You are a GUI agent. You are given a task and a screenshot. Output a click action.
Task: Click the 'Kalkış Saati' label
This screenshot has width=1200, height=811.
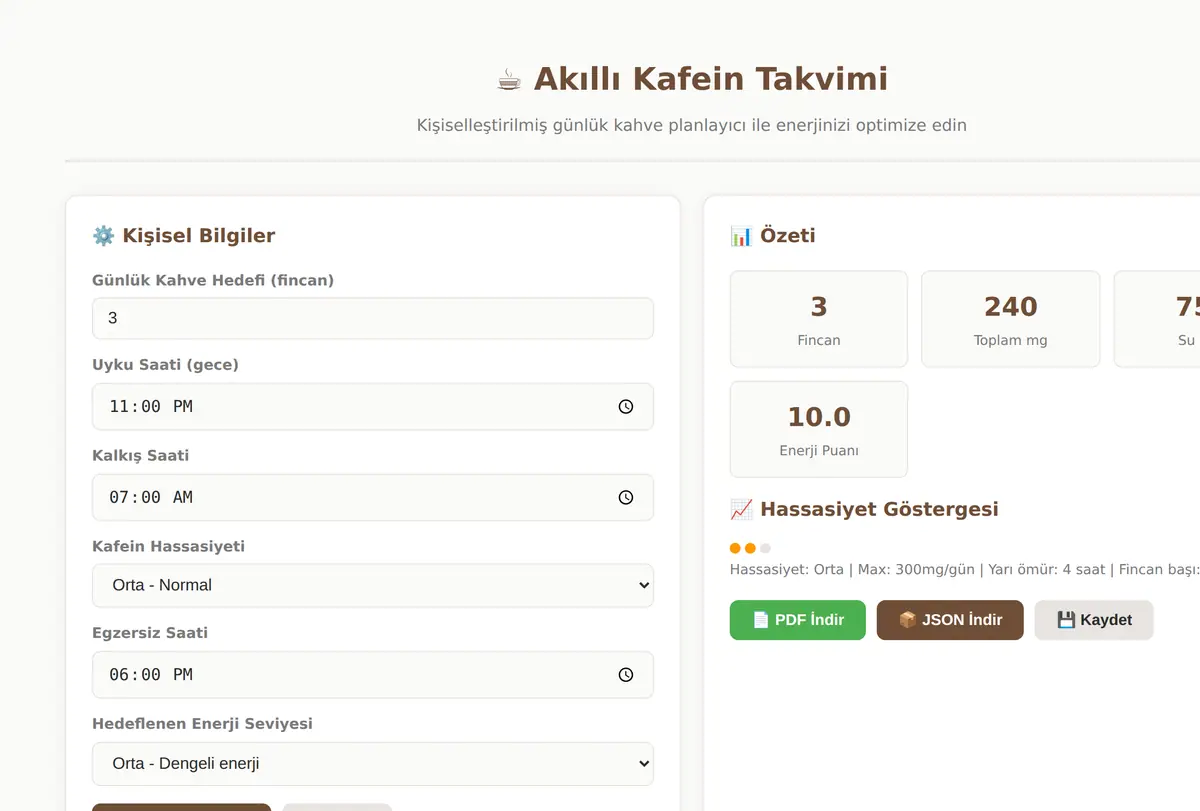[x=141, y=455]
